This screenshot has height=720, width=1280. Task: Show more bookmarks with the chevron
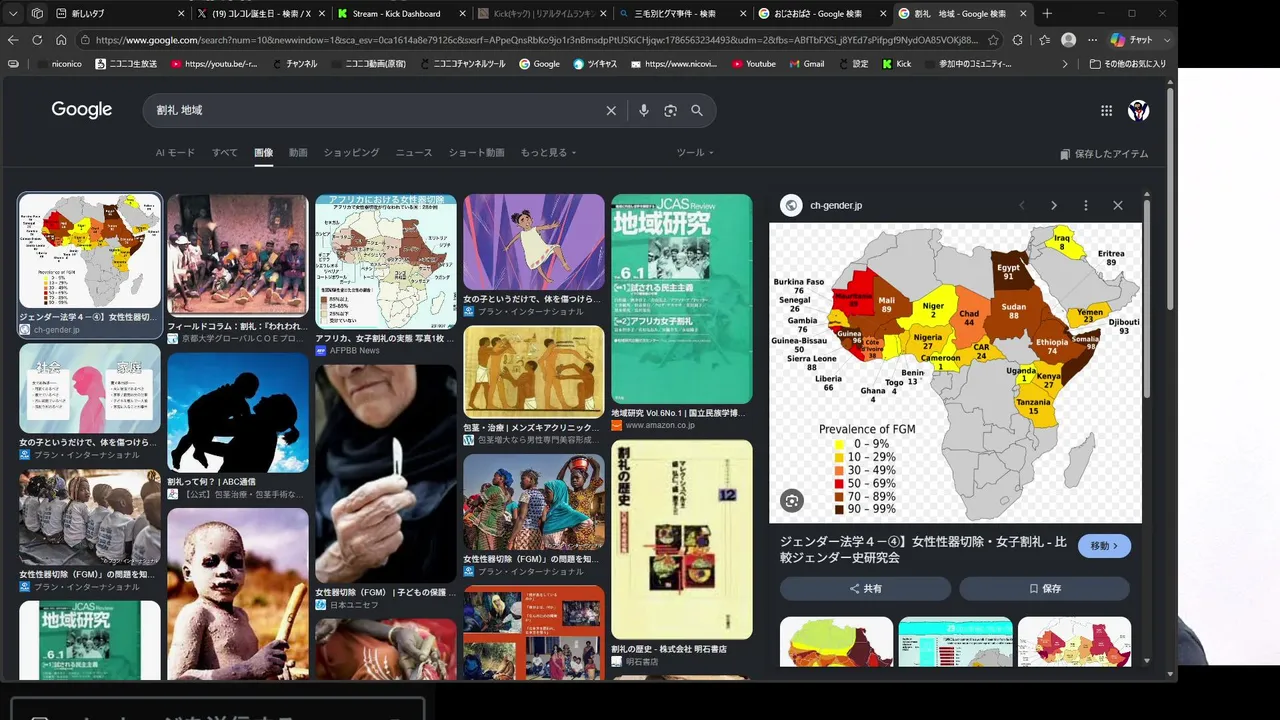tap(1065, 64)
